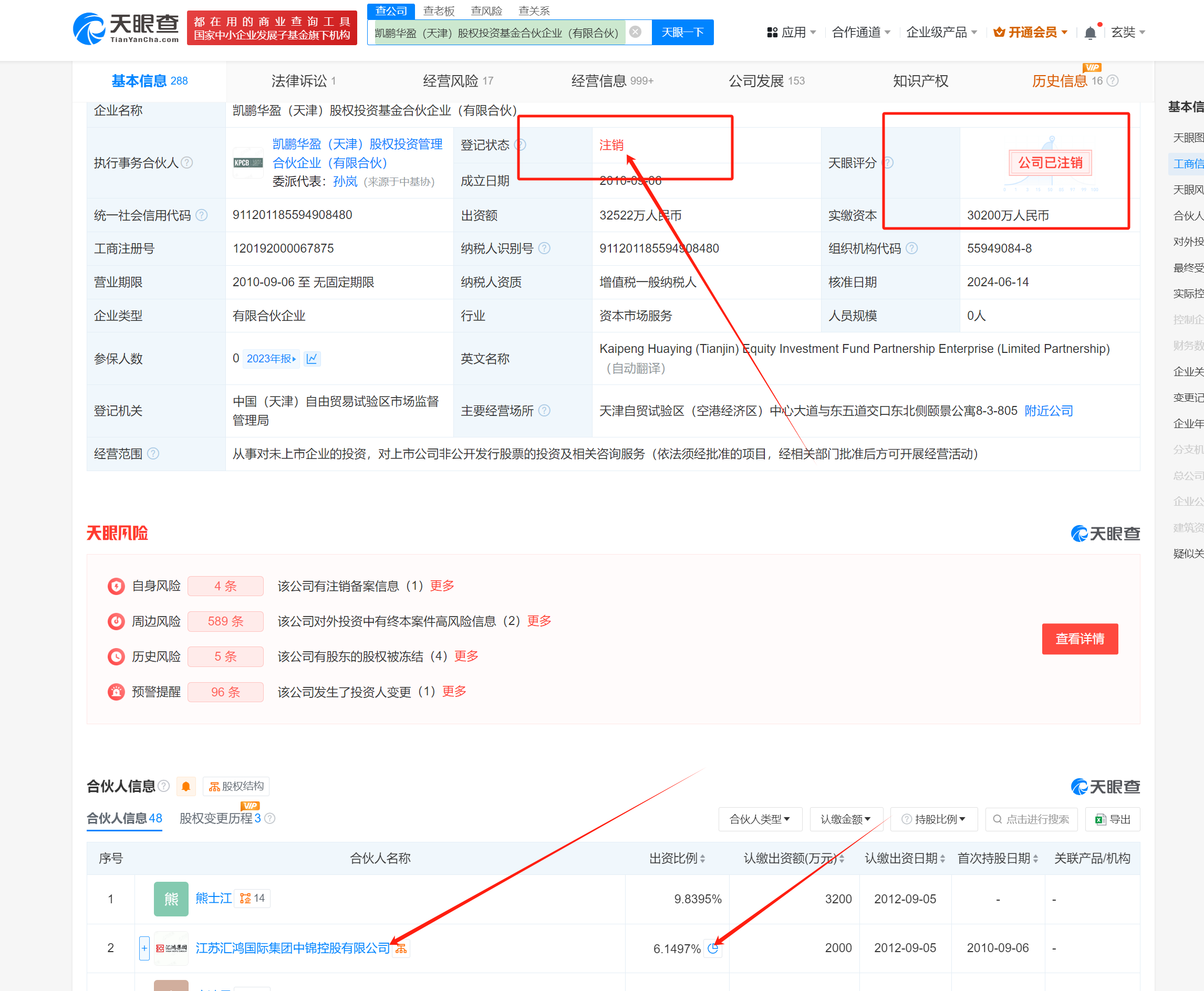This screenshot has width=1204, height=991.
Task: Sort table by 认缴出资日期 column
Action: [905, 859]
